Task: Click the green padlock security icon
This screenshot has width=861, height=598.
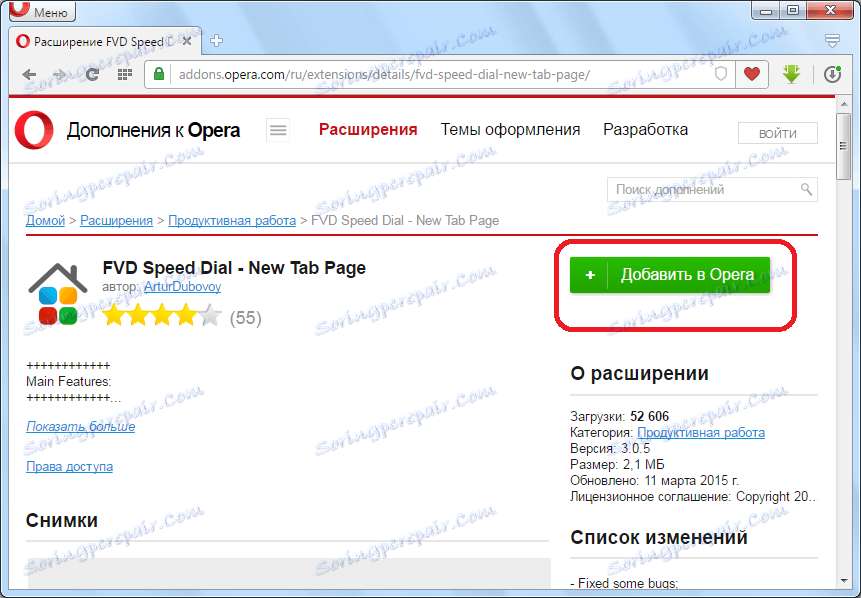Action: point(159,74)
